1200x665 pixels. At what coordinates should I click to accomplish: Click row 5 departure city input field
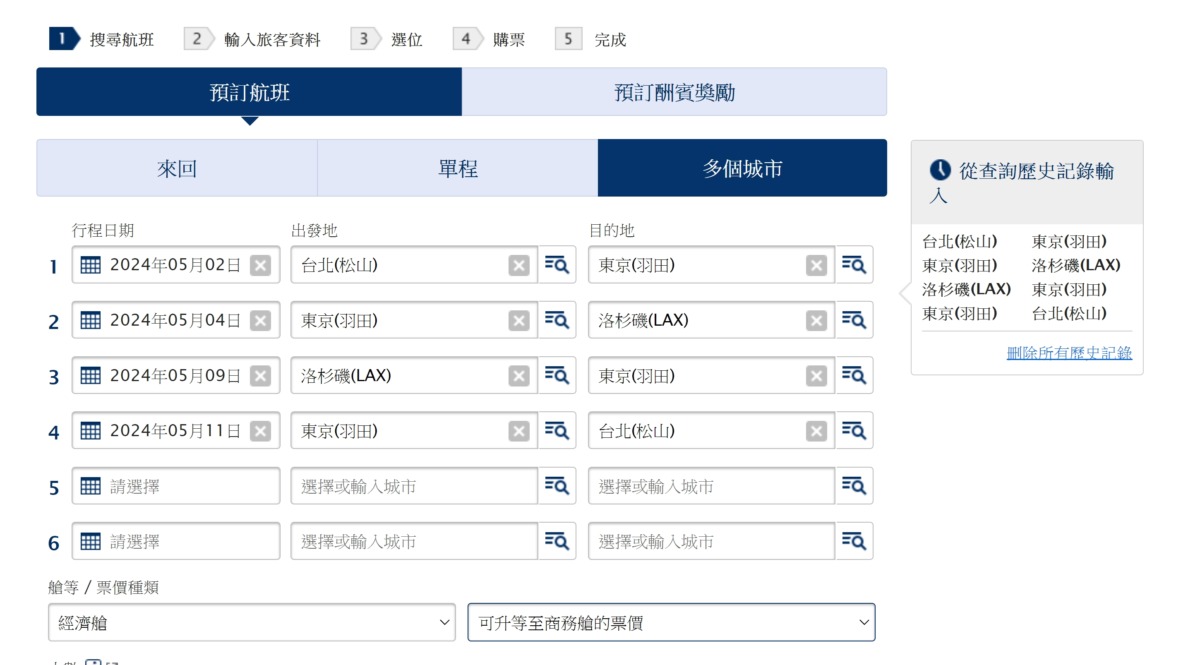415,487
